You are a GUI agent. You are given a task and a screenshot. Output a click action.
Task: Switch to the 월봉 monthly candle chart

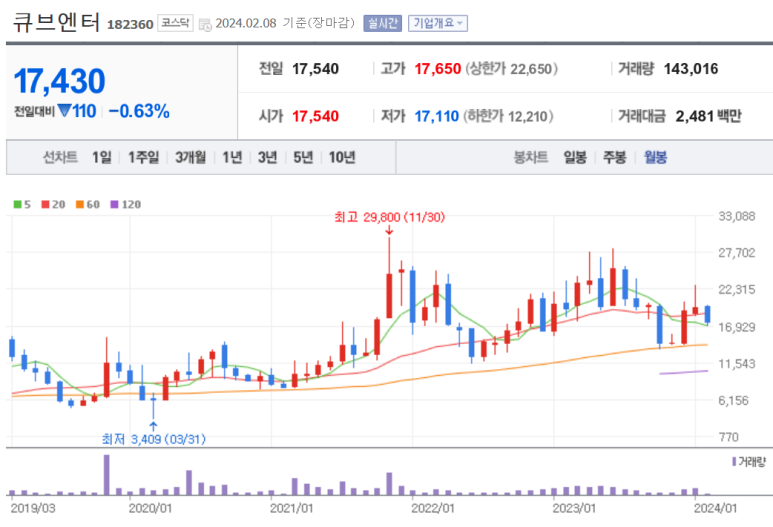tap(655, 157)
